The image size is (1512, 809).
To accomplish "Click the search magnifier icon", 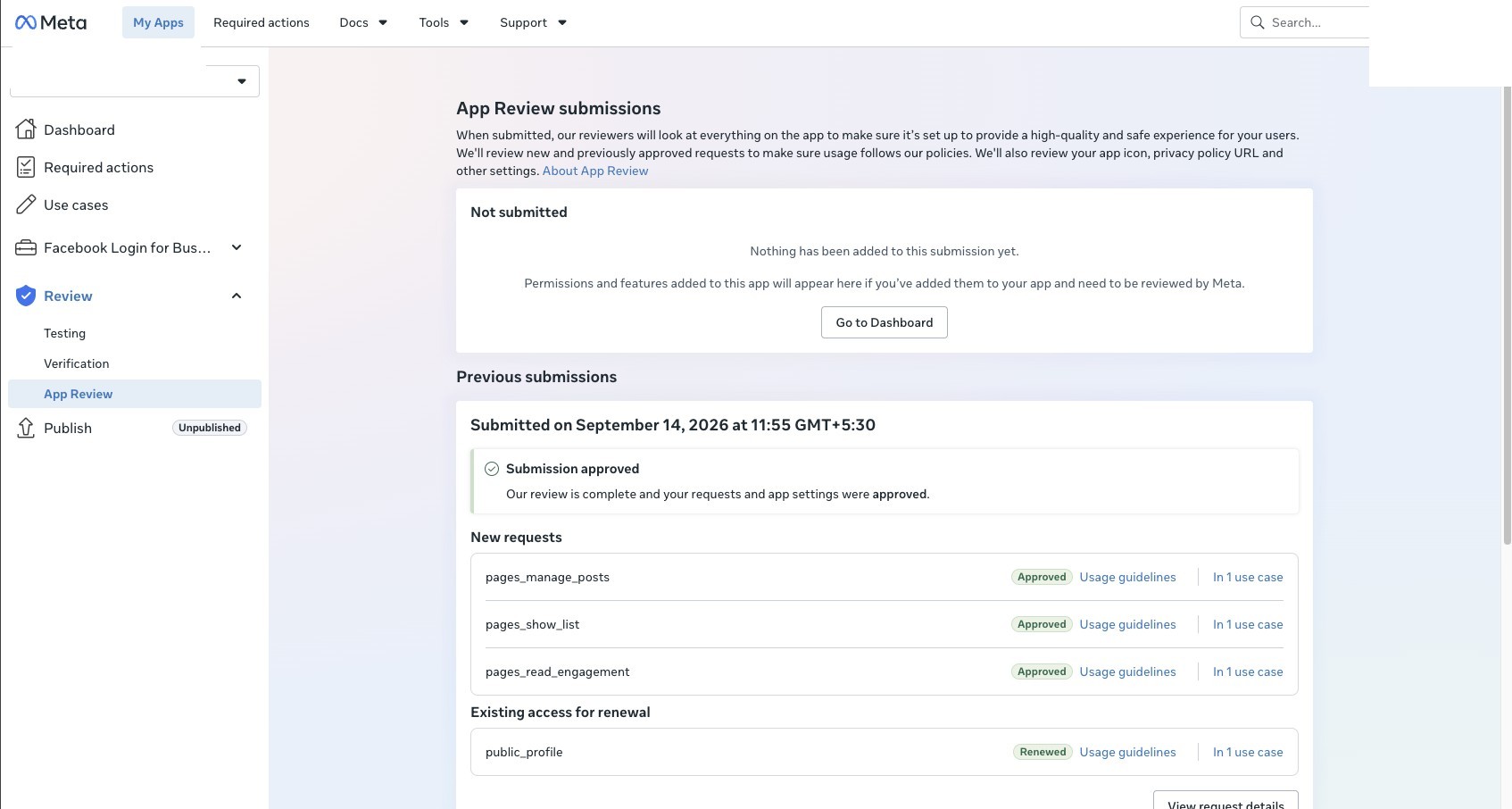I will pos(1257,22).
